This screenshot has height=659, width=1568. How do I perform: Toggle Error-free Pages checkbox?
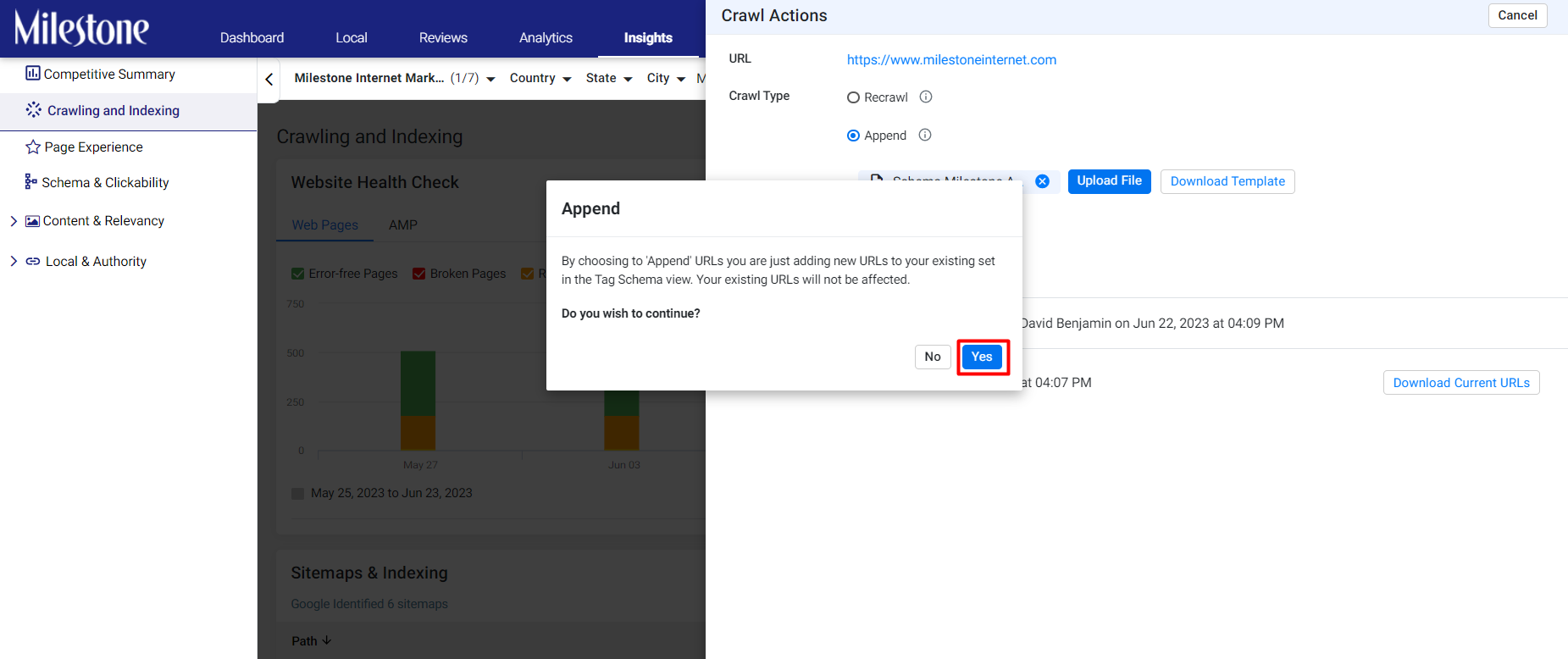coord(297,274)
